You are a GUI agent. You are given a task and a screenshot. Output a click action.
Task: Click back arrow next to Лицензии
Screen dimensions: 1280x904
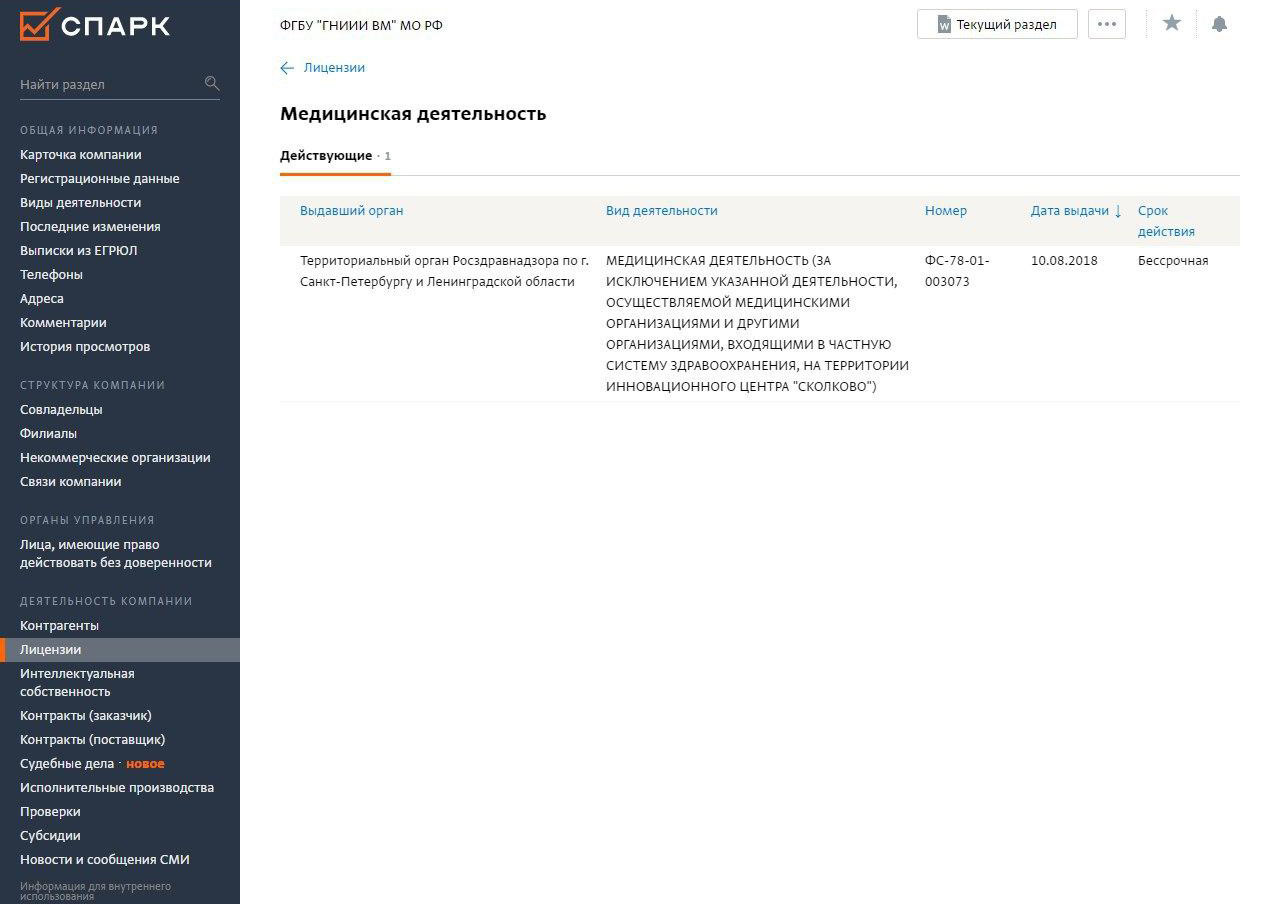287,68
